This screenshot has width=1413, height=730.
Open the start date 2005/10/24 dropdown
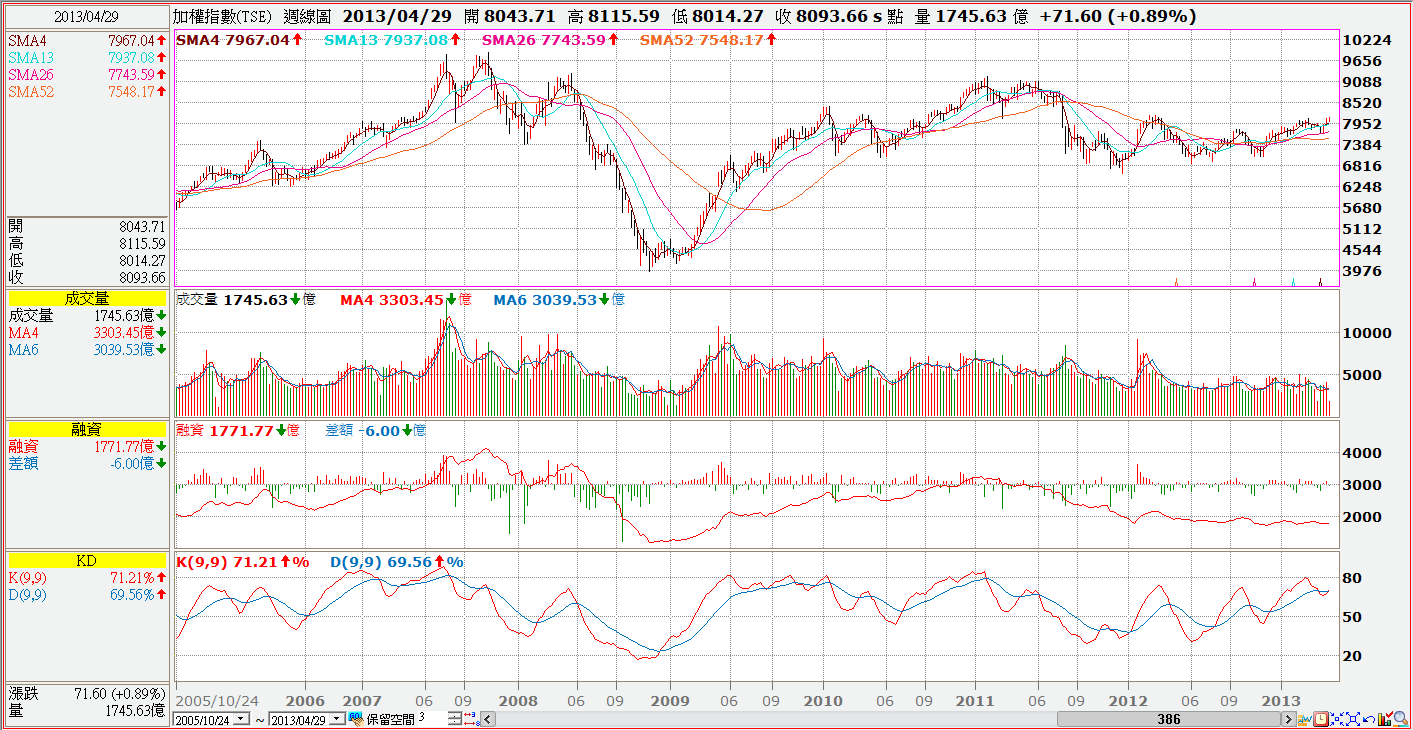coord(241,718)
